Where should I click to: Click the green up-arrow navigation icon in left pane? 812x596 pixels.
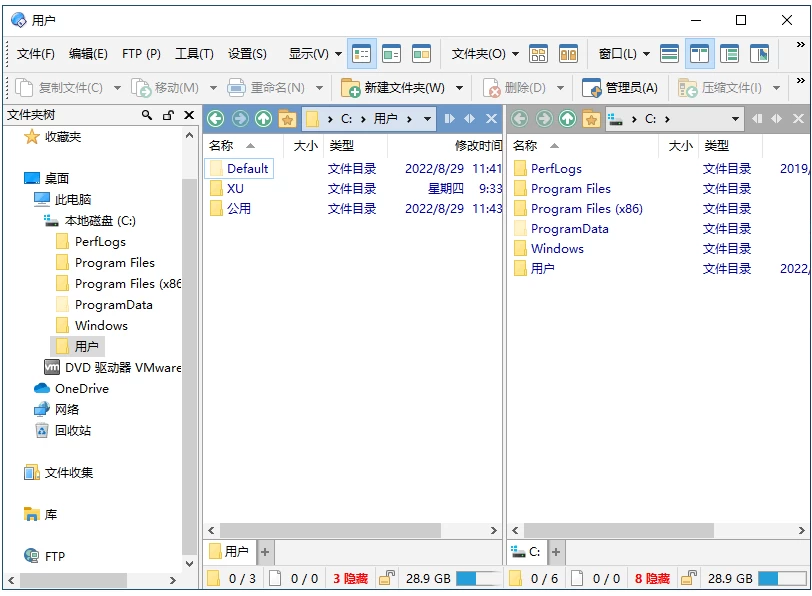[x=262, y=118]
